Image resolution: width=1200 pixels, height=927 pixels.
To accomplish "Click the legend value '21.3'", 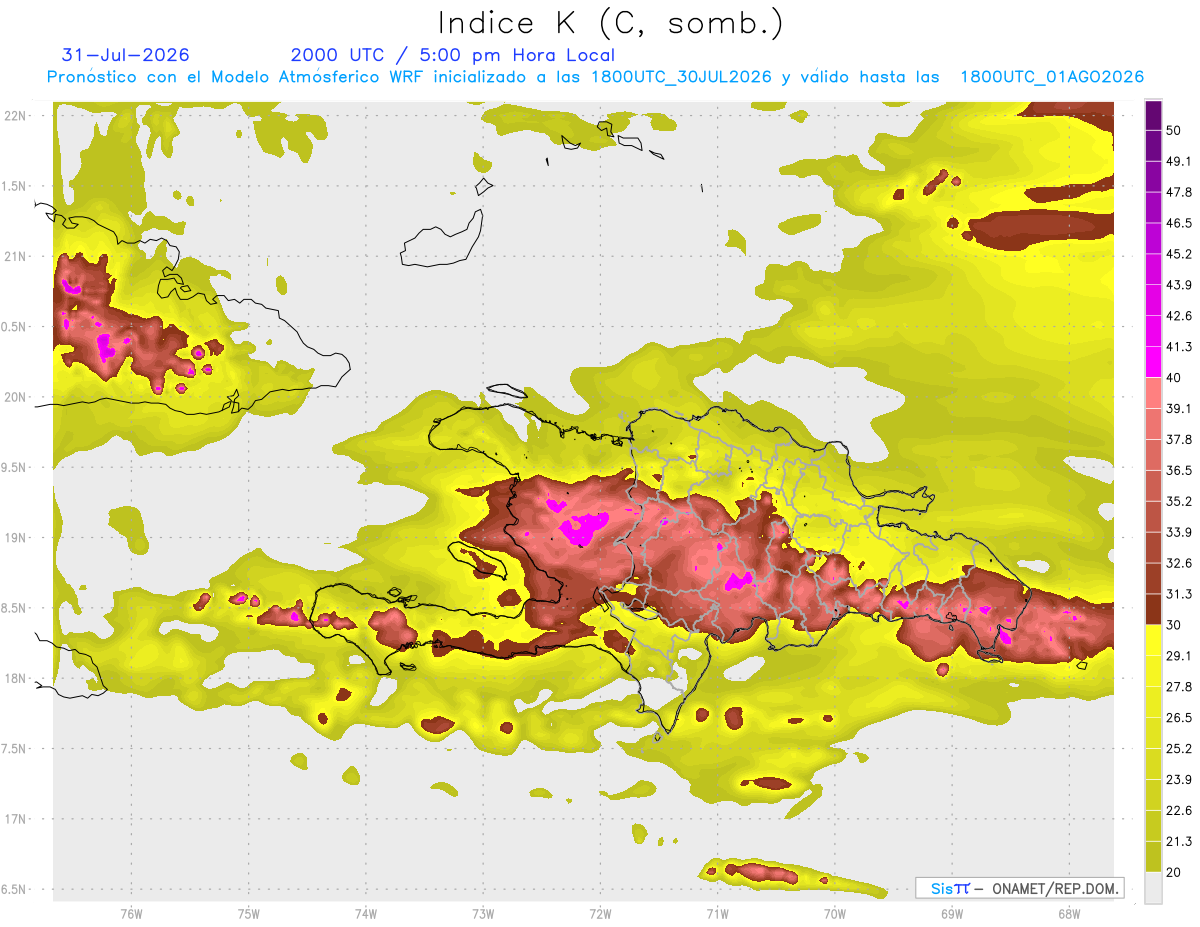I will pyautogui.click(x=1179, y=842).
